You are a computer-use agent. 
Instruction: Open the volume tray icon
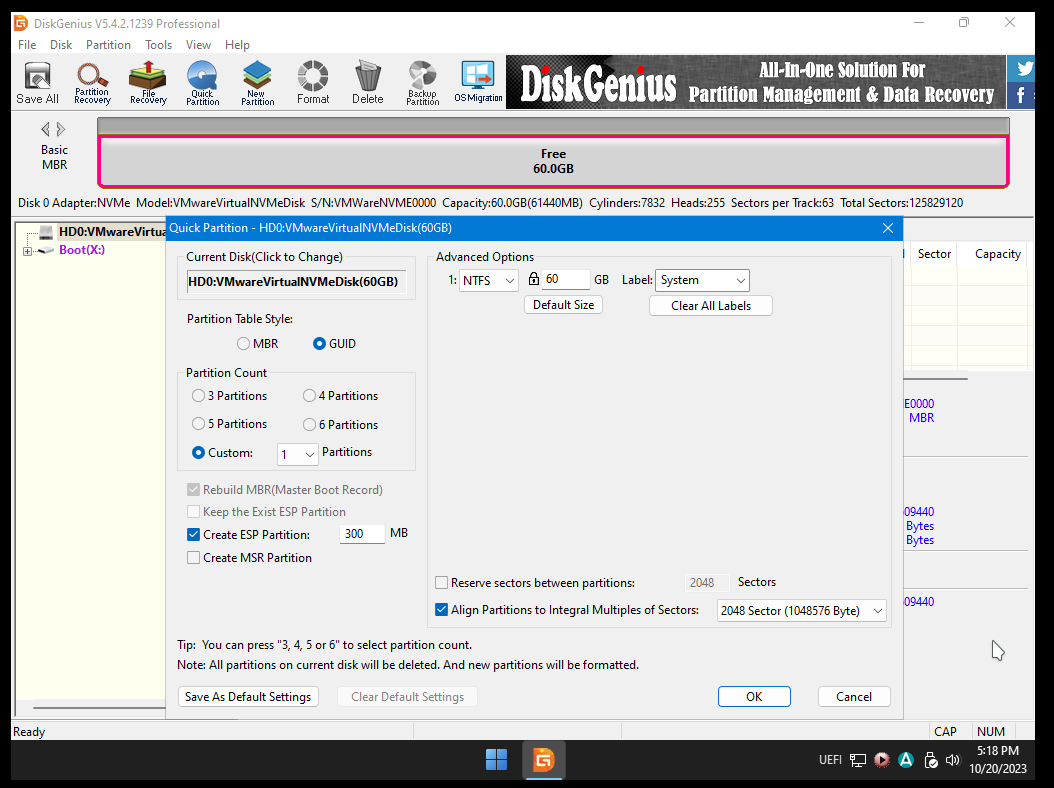tap(952, 760)
